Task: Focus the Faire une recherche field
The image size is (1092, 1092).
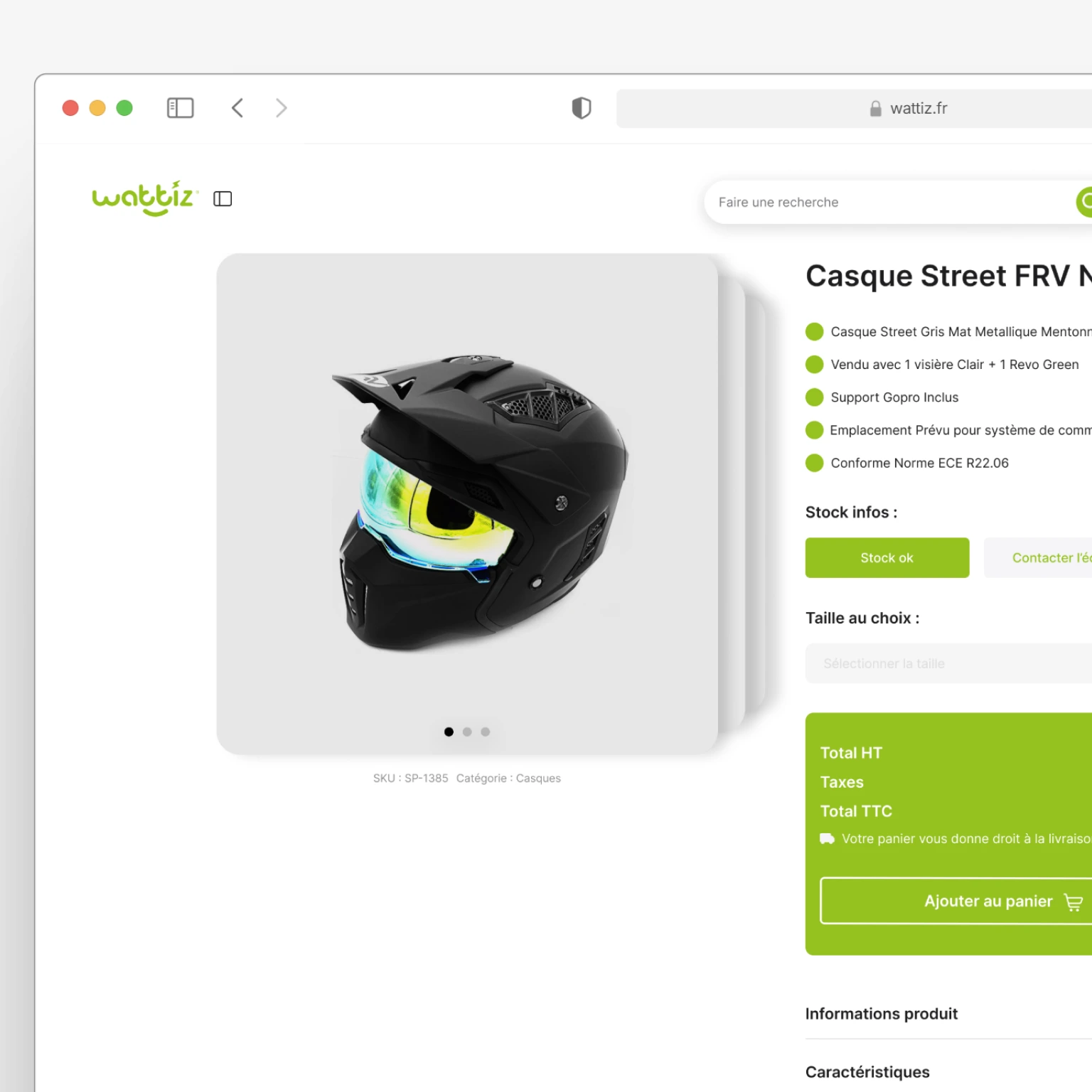Action: pos(889,202)
